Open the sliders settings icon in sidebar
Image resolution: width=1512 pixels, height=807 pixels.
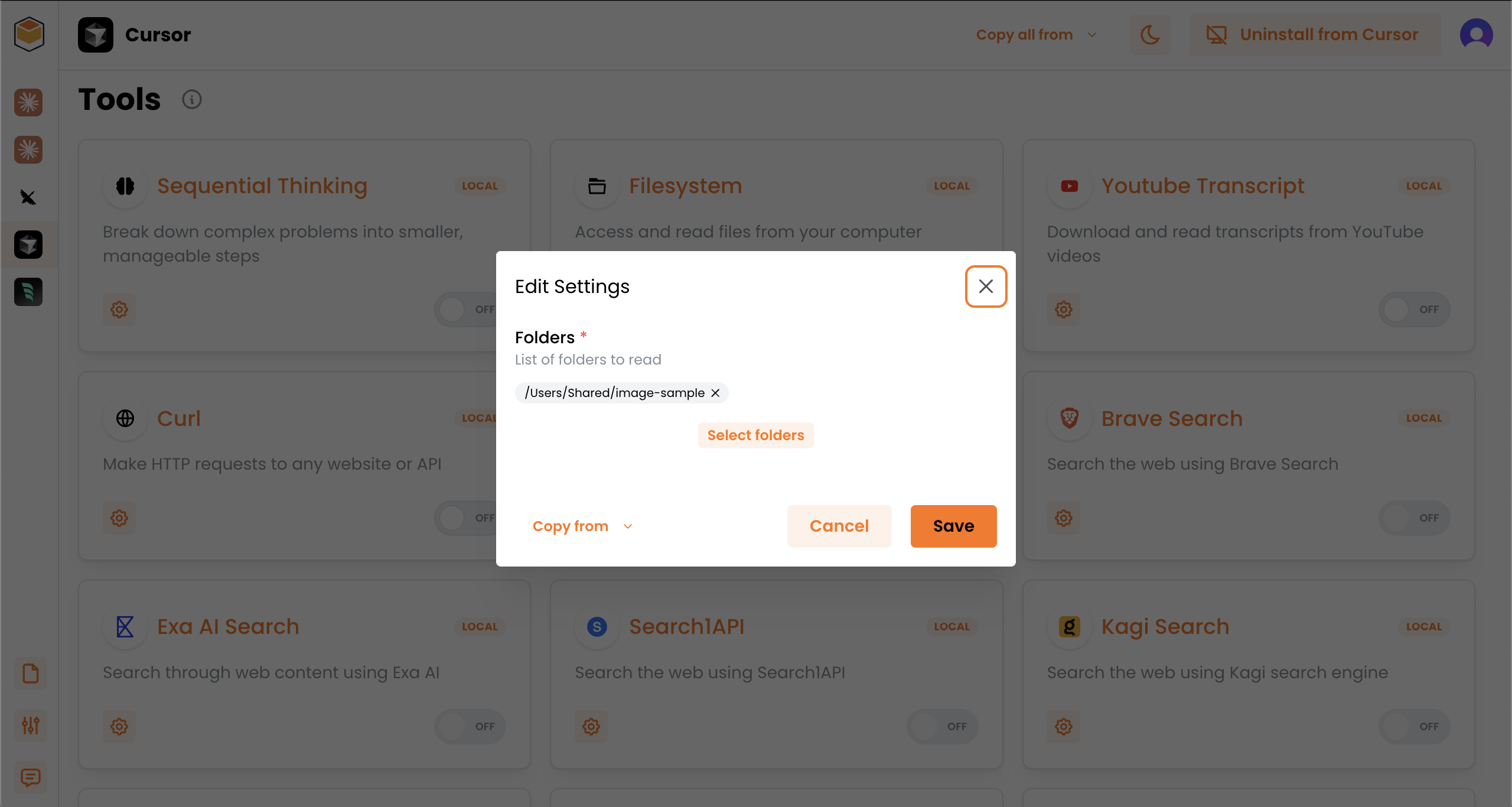click(x=30, y=725)
